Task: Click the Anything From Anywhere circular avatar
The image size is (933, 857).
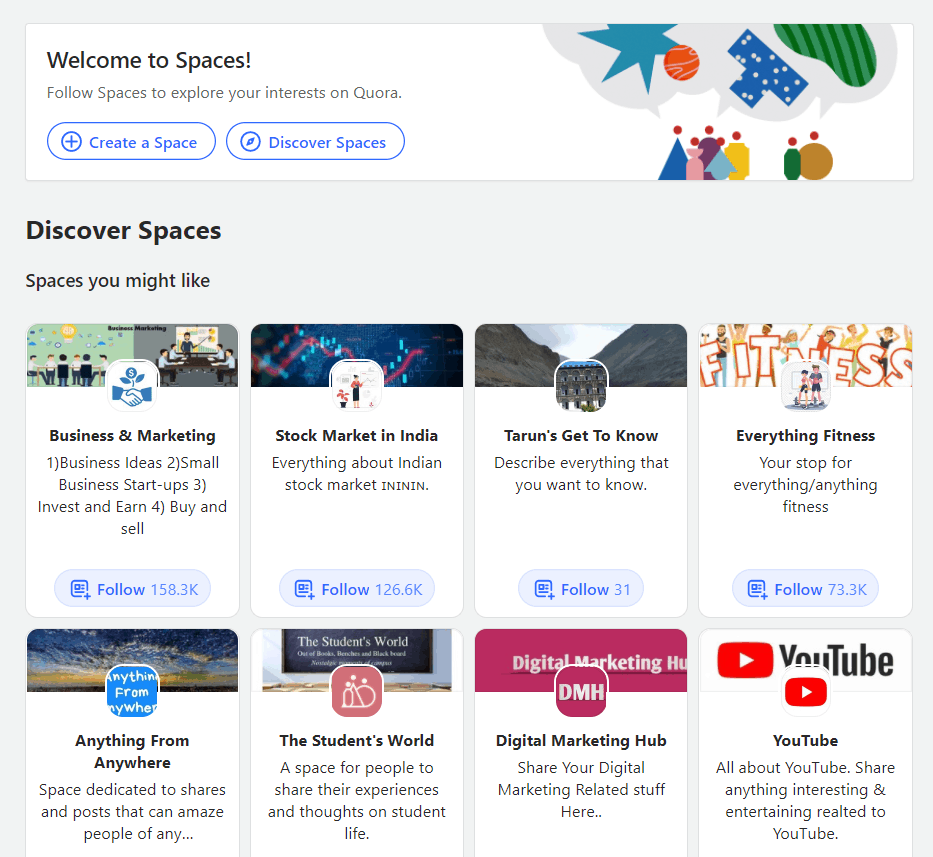Action: coord(132,691)
